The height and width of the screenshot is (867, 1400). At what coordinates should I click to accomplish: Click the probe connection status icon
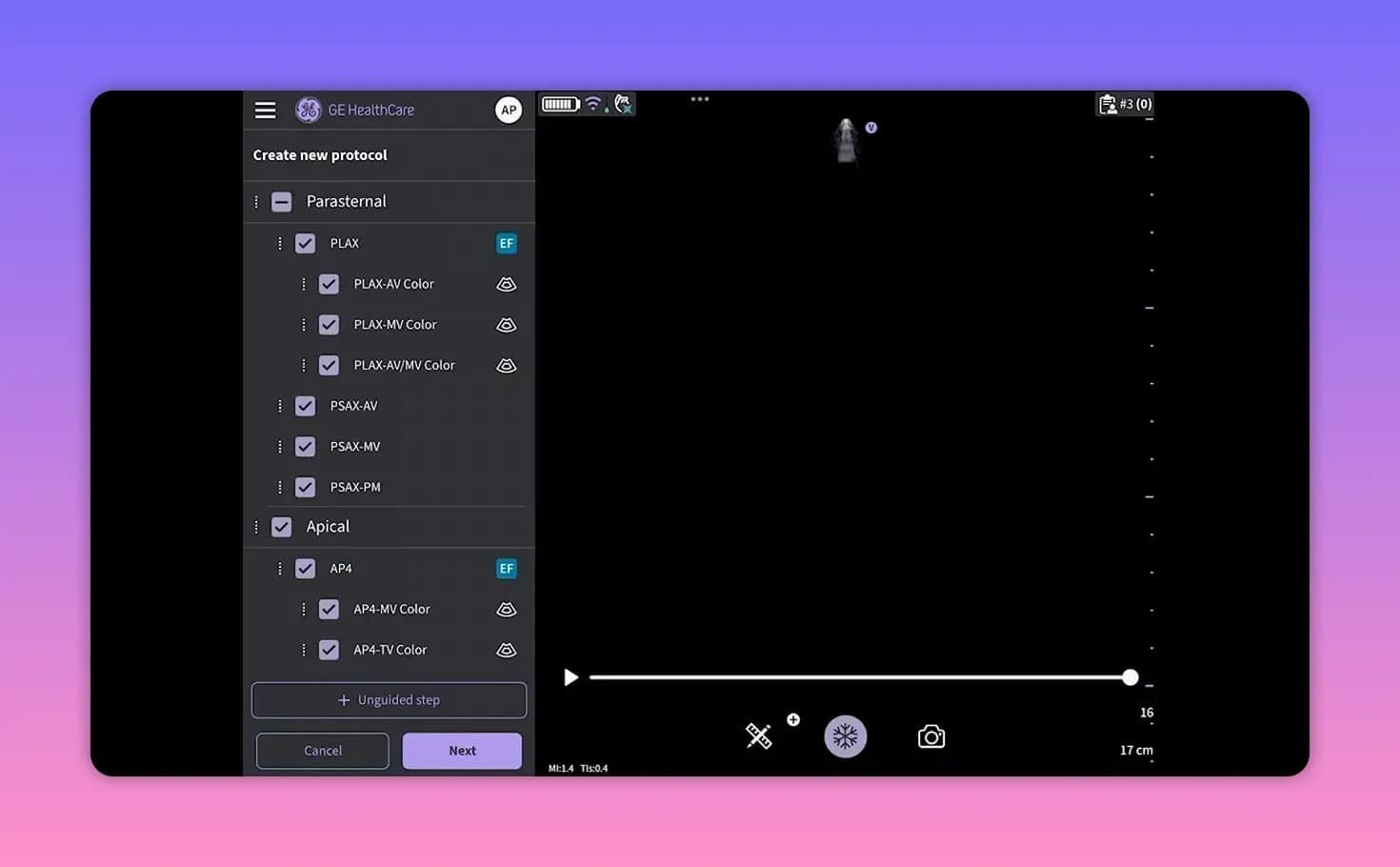[623, 104]
